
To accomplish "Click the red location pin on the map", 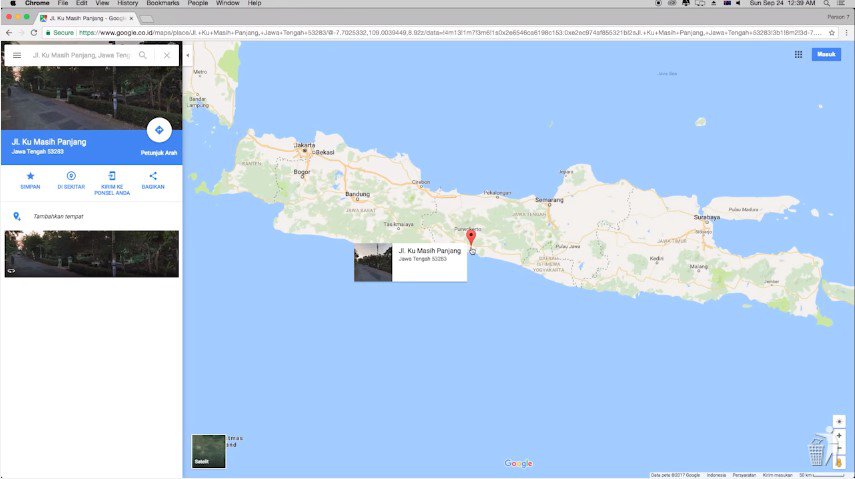I will click(471, 237).
